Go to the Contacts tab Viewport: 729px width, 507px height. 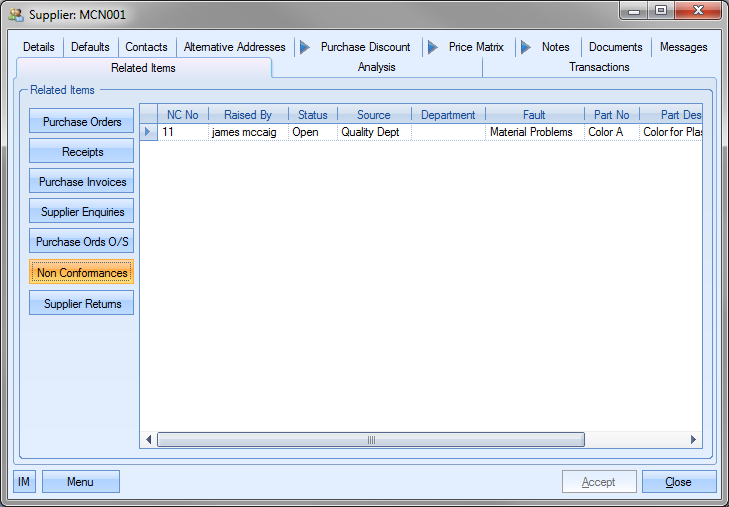tap(146, 47)
